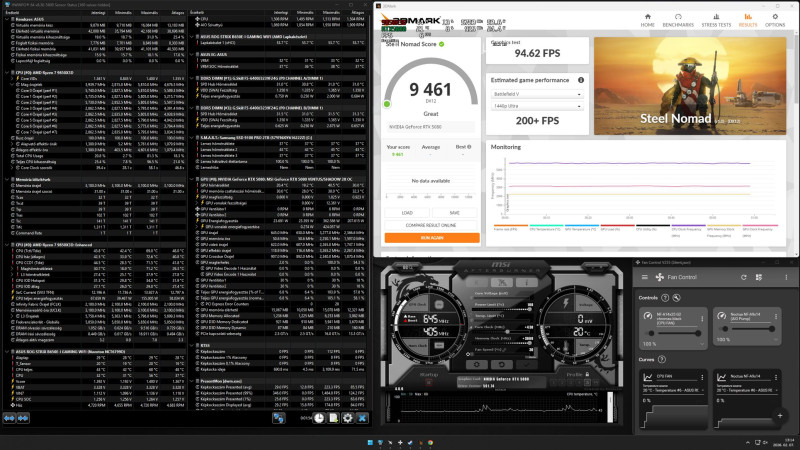
Task: Click the plus button in Fan Control
Action: 780,416
